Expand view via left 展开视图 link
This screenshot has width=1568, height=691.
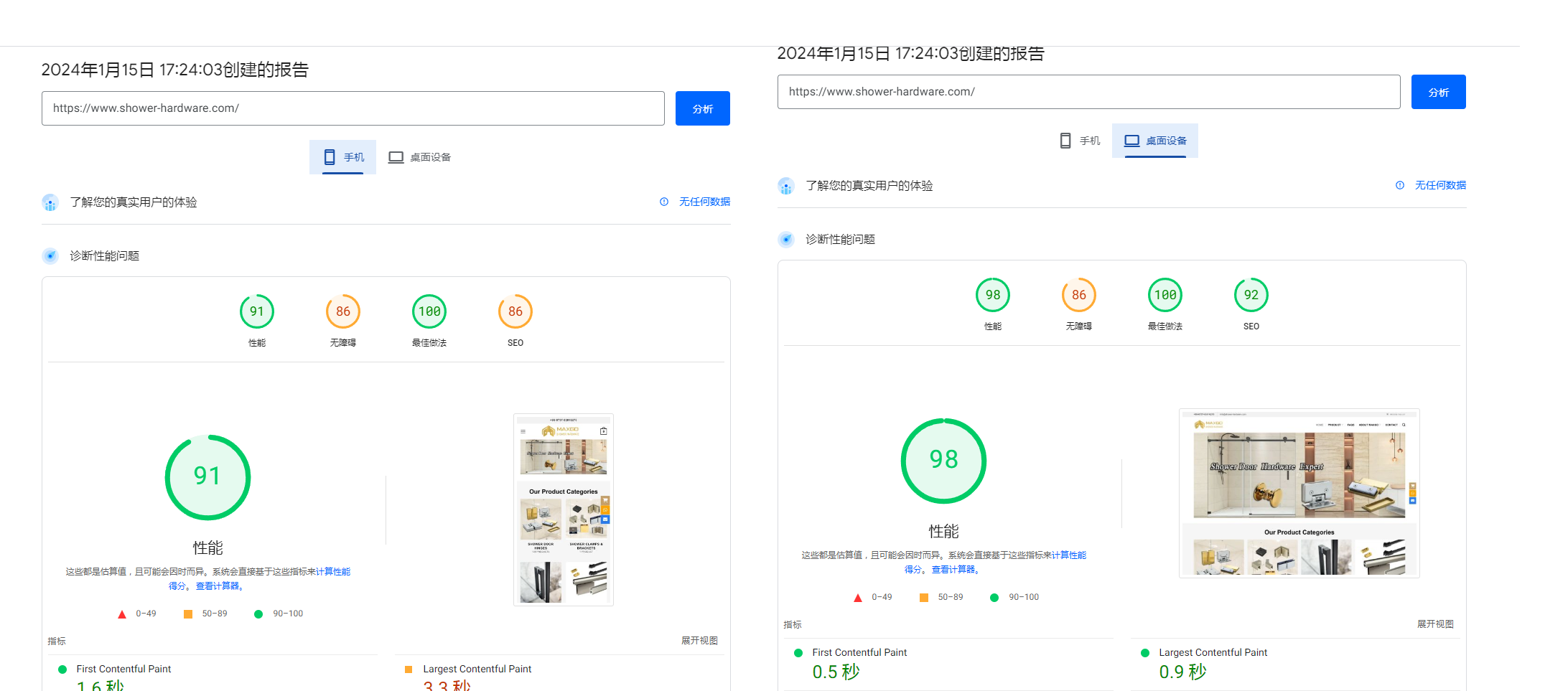(700, 640)
